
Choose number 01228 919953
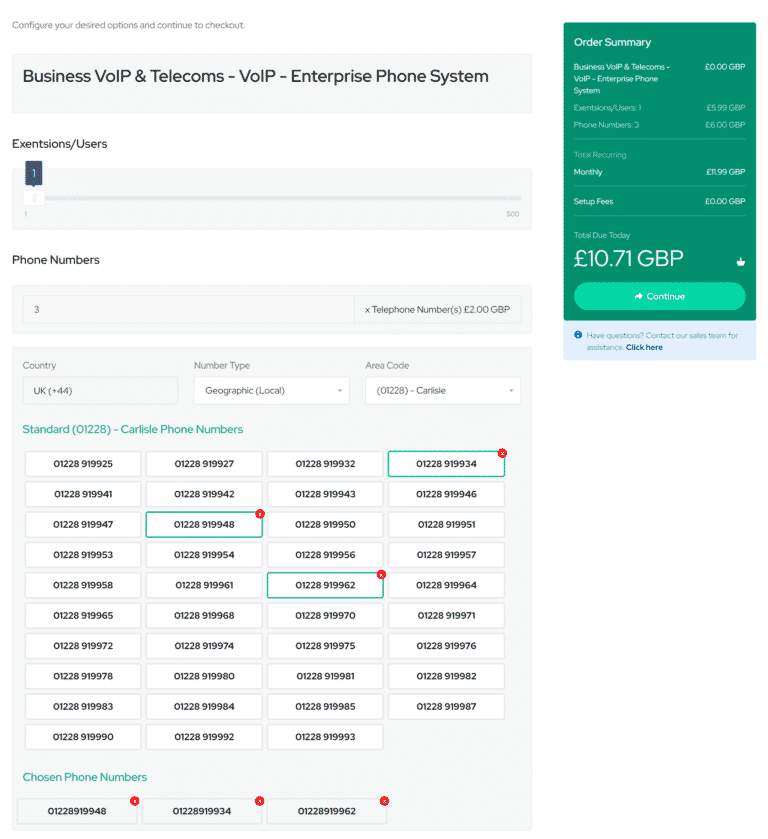tap(83, 555)
